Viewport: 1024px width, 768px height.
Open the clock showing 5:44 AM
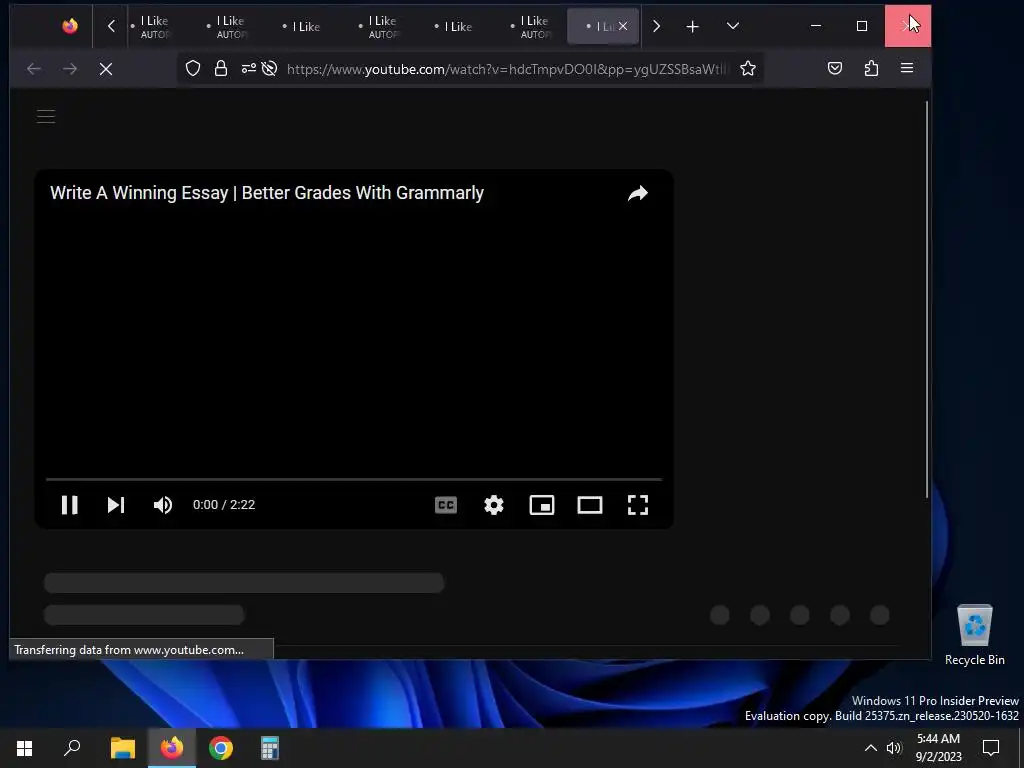[x=938, y=748]
